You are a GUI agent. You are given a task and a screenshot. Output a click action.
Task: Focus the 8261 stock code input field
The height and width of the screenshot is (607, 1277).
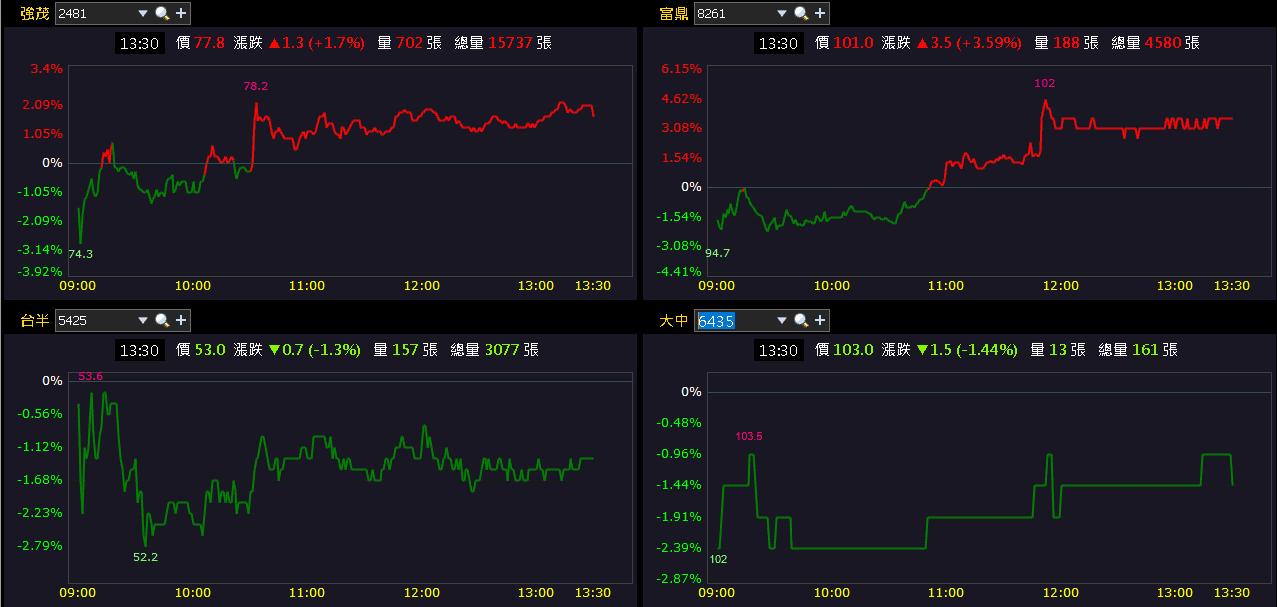[732, 13]
